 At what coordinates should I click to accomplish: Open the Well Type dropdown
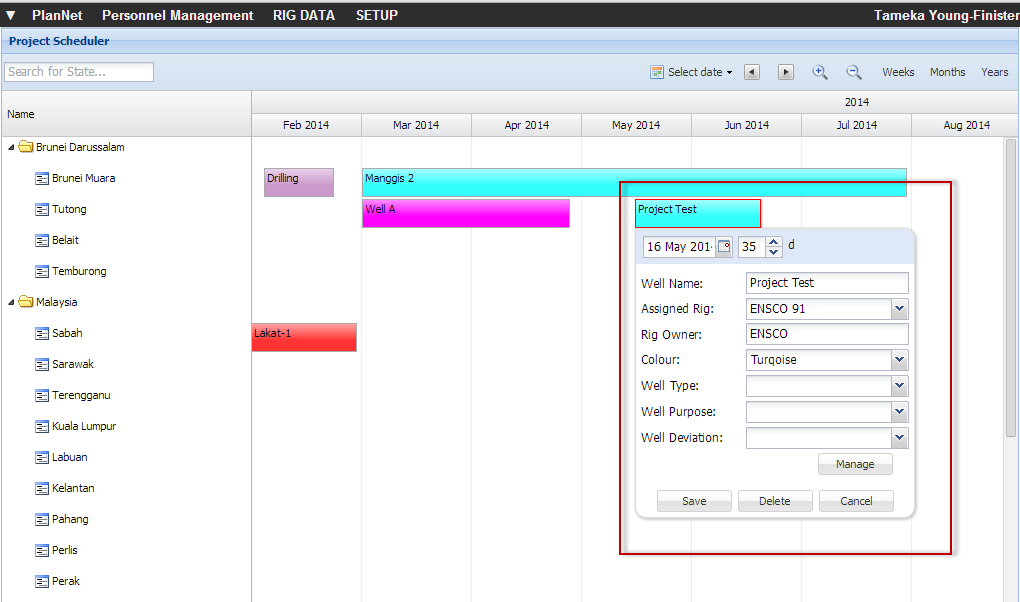[899, 386]
